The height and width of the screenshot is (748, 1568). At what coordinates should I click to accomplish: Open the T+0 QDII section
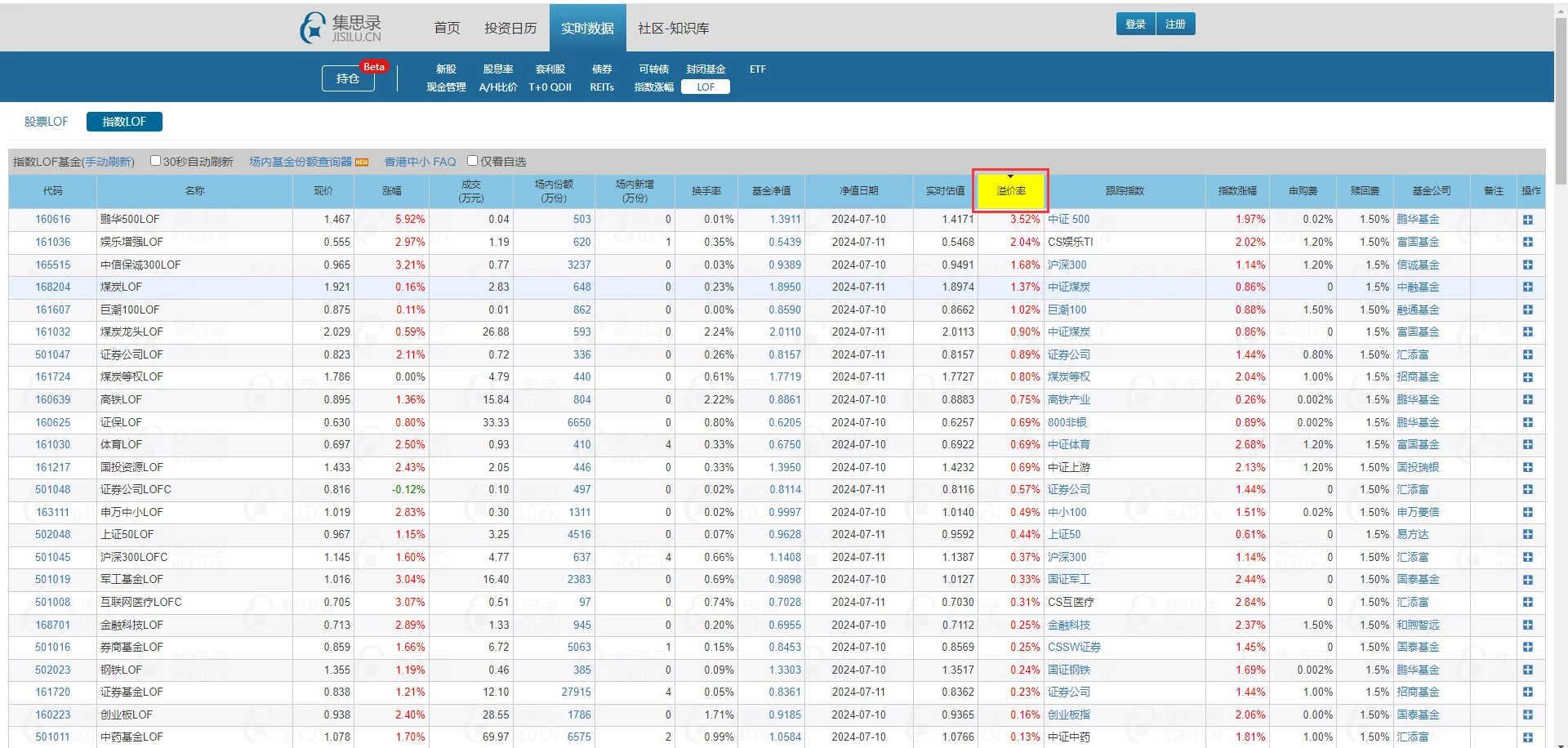click(x=550, y=87)
